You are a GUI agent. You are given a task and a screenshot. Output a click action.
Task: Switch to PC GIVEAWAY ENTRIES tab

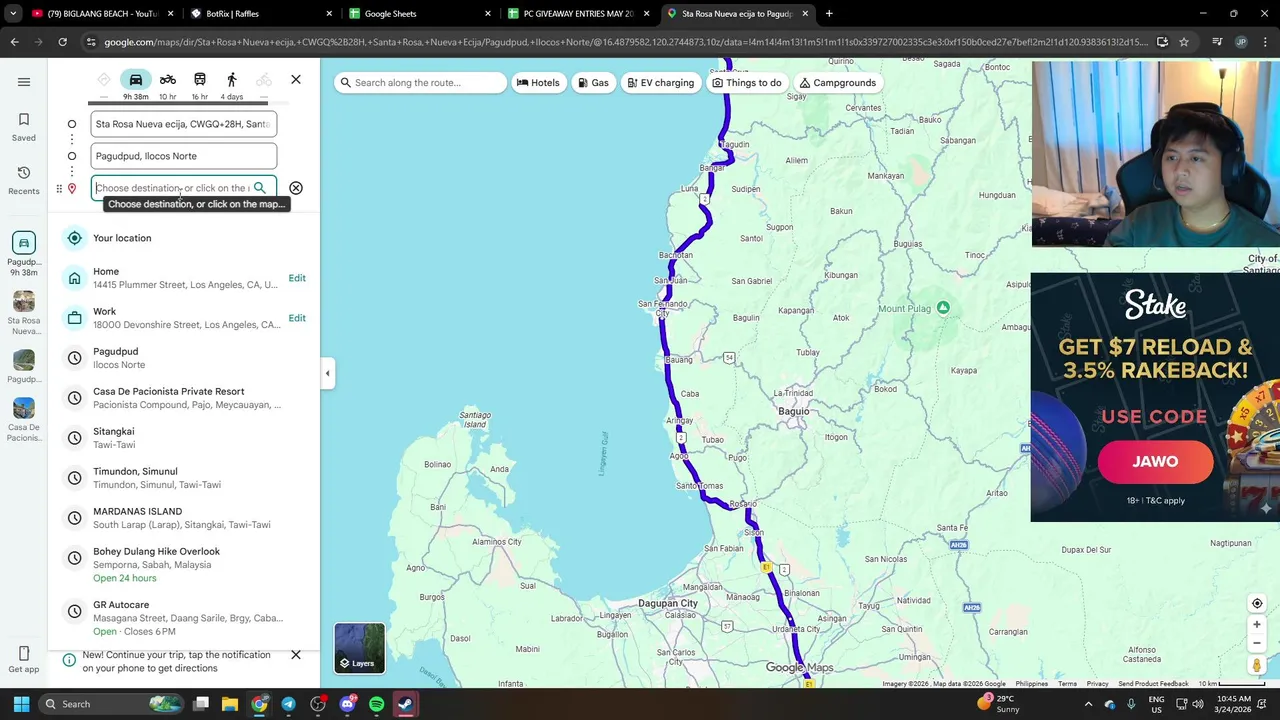point(578,14)
